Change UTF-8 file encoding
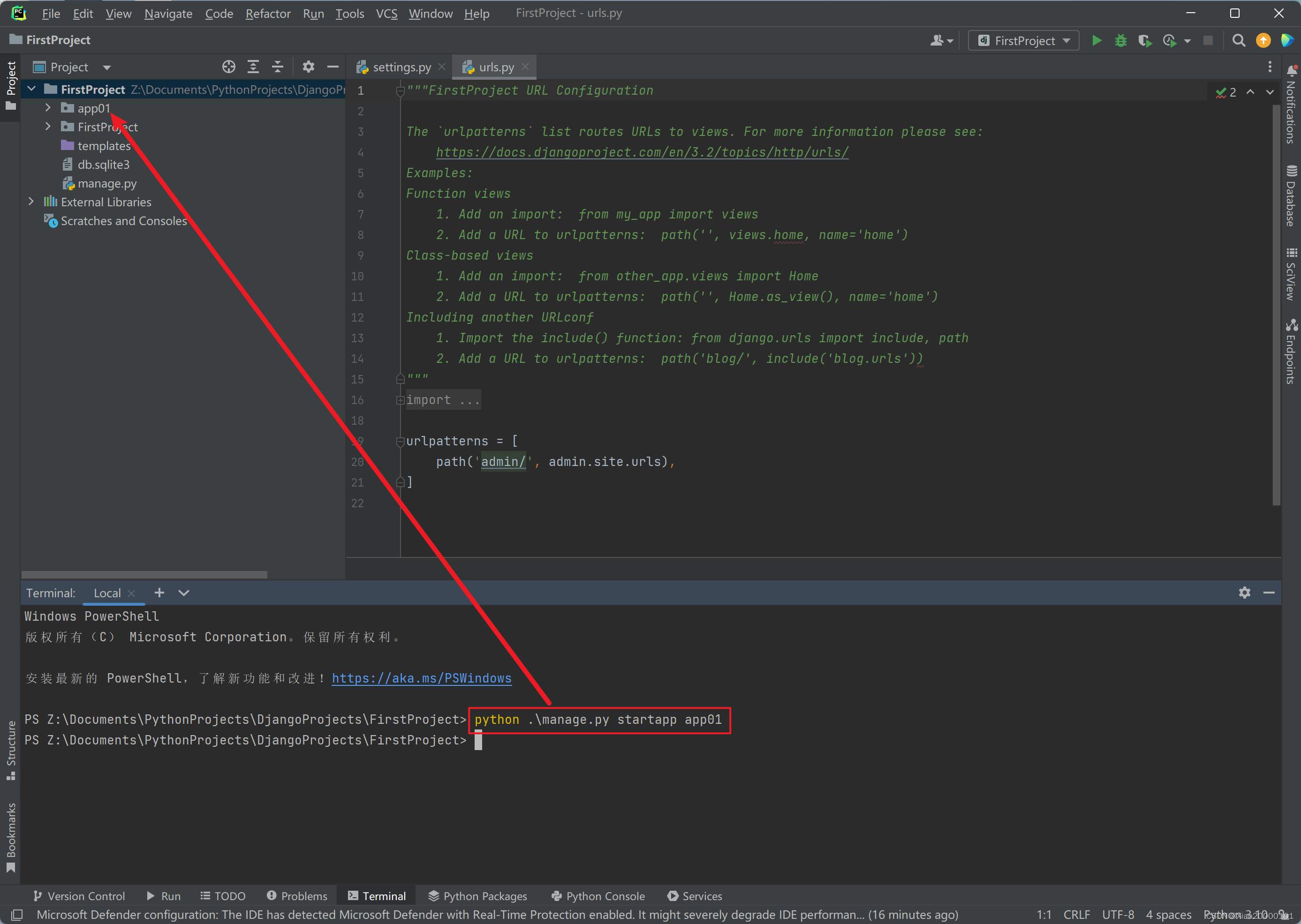 (x=1118, y=914)
